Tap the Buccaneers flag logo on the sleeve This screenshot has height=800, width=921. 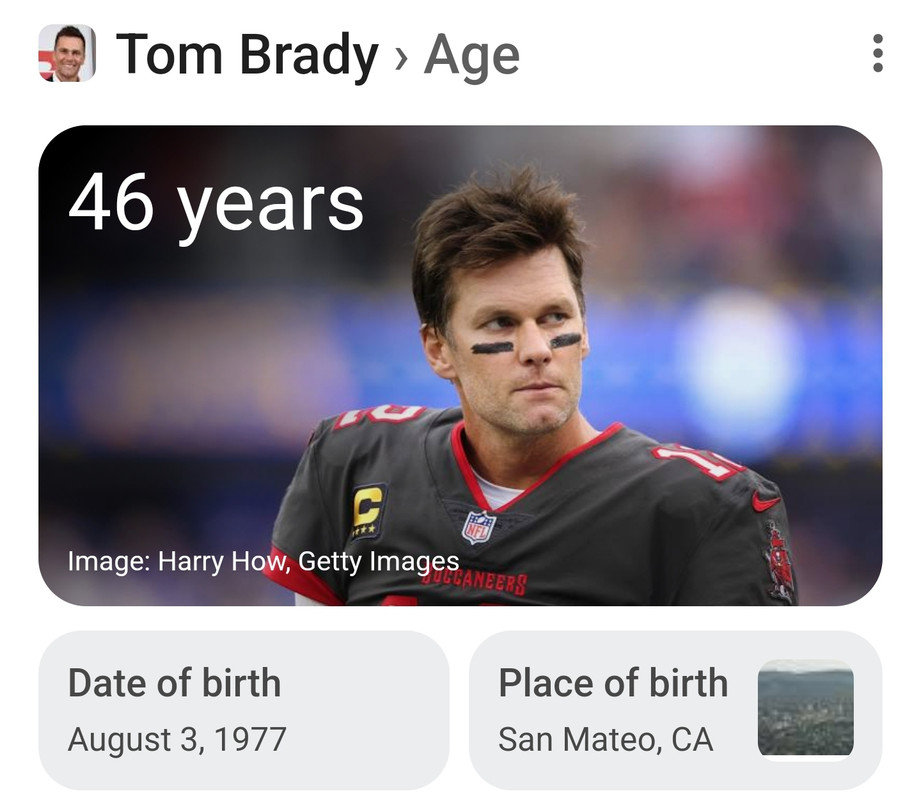point(779,561)
